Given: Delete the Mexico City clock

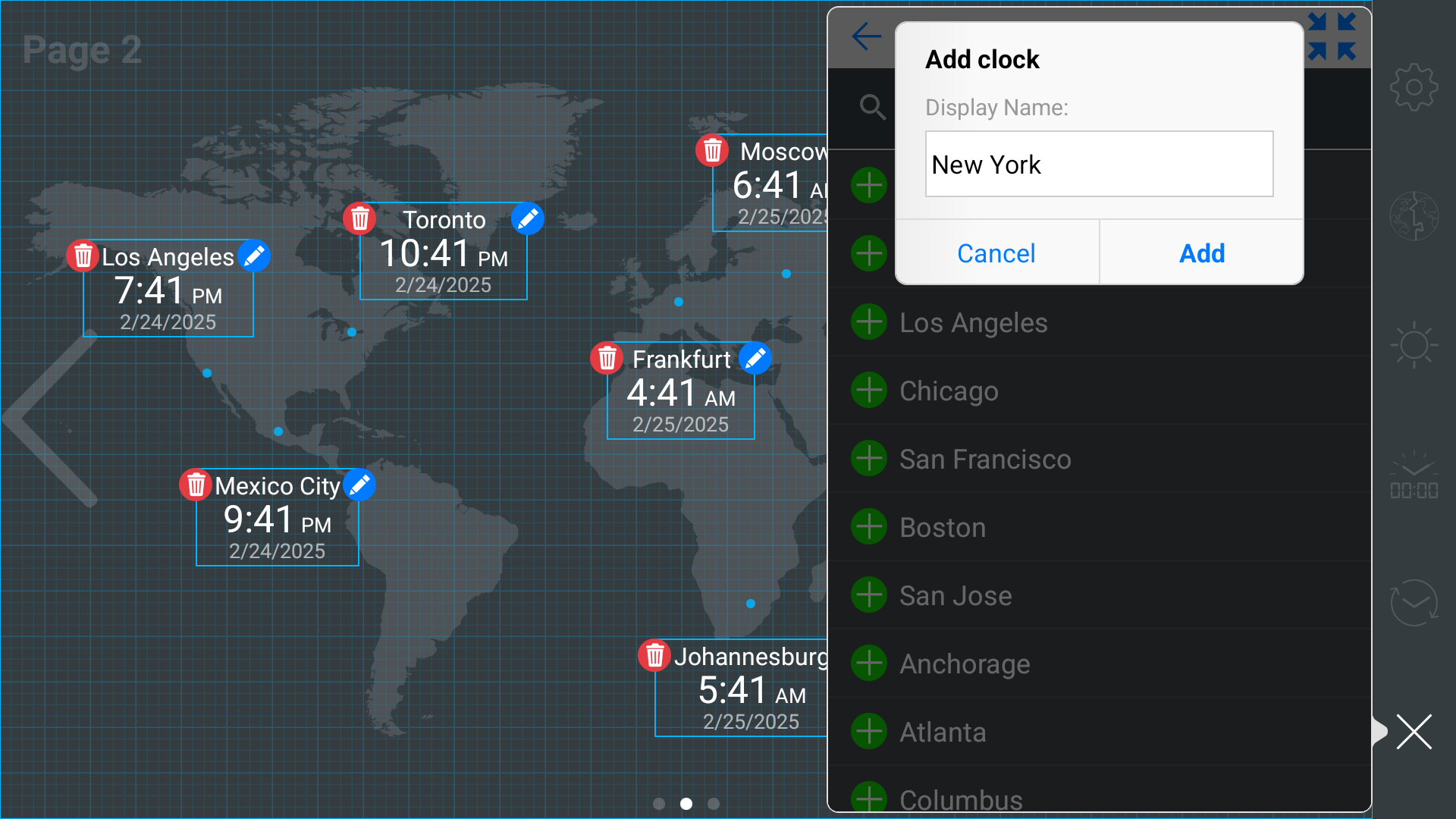Looking at the screenshot, I should pos(196,485).
